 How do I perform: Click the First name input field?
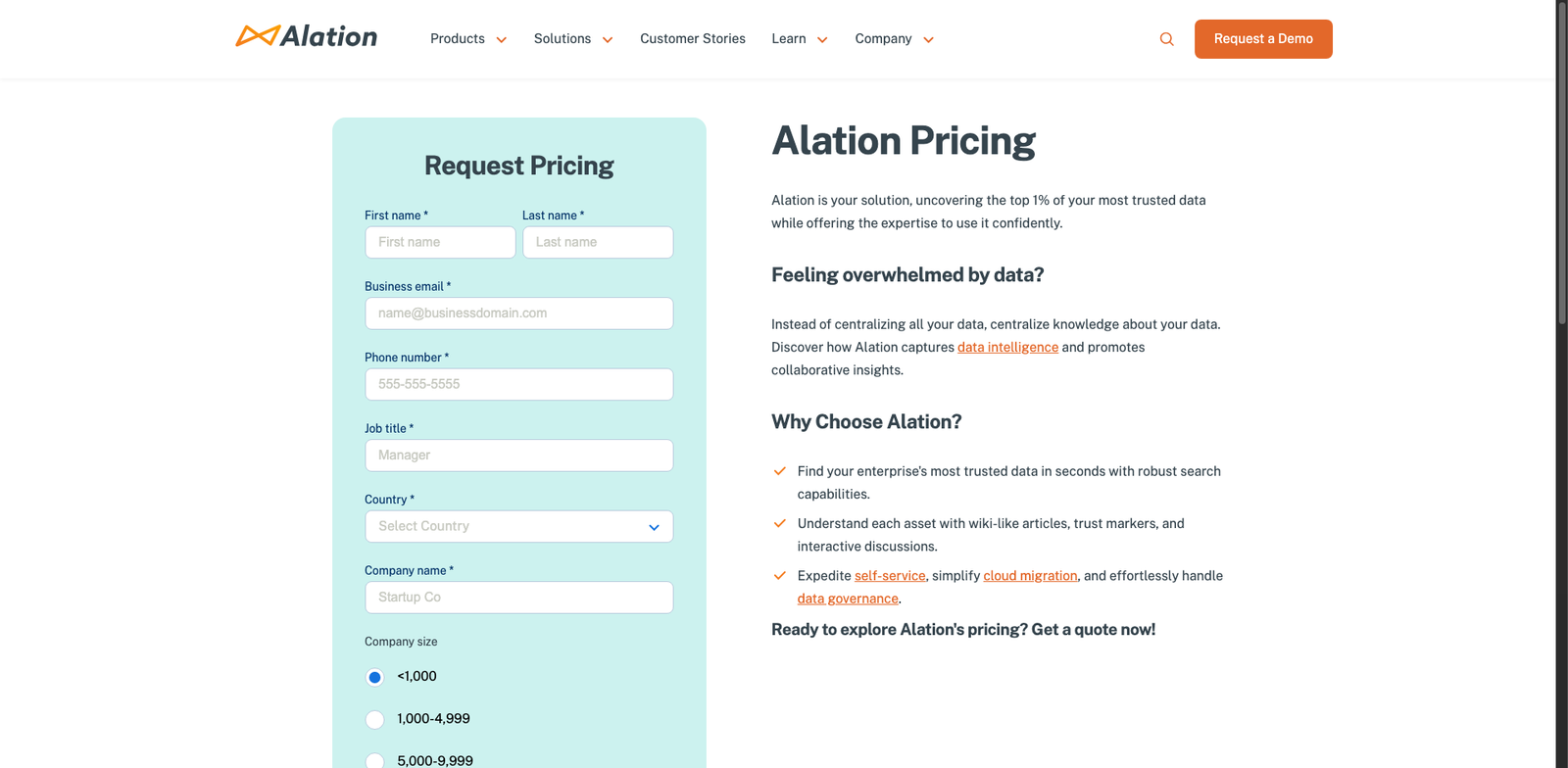tap(440, 242)
